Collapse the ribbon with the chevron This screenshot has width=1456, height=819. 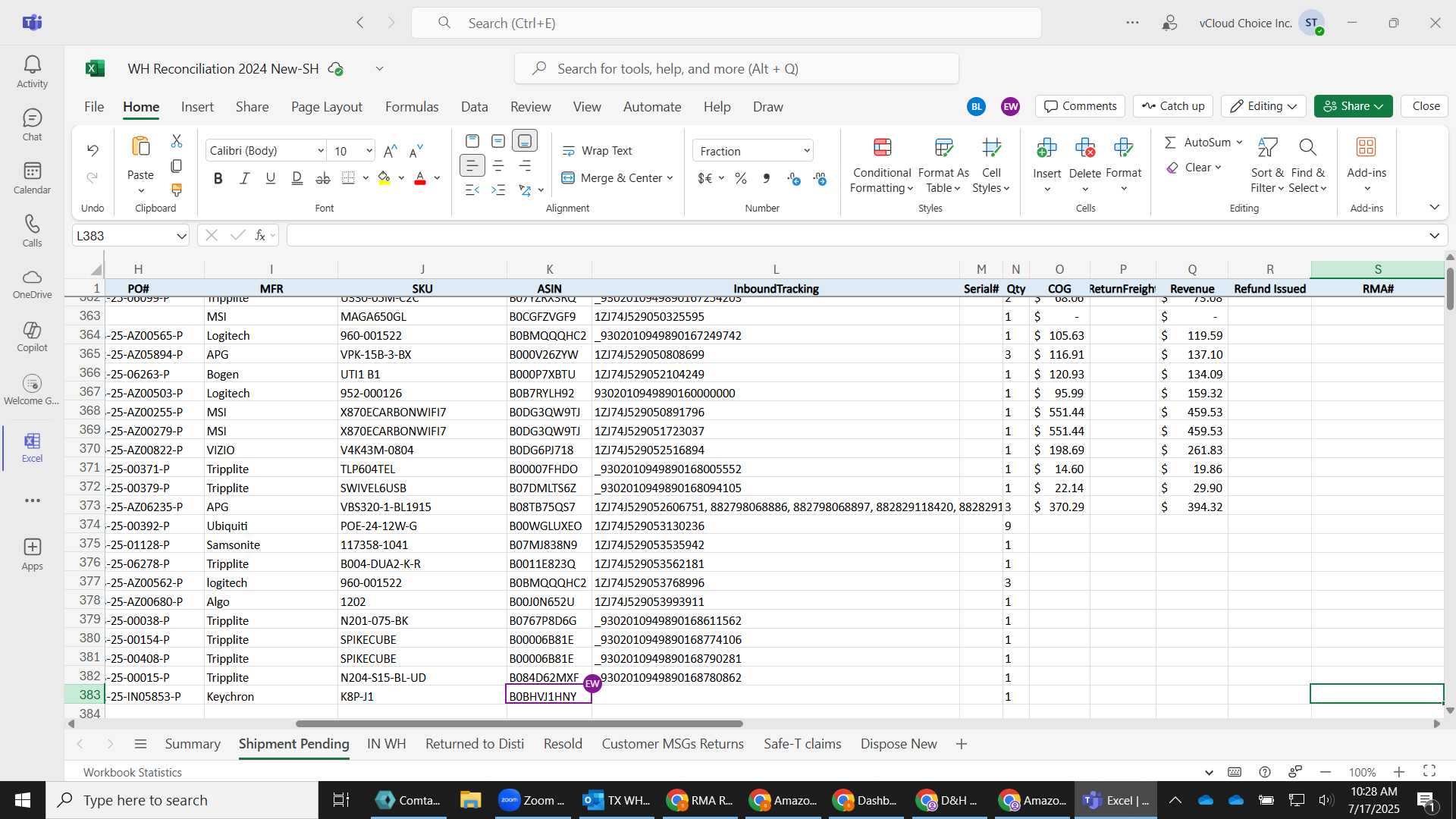(1434, 207)
